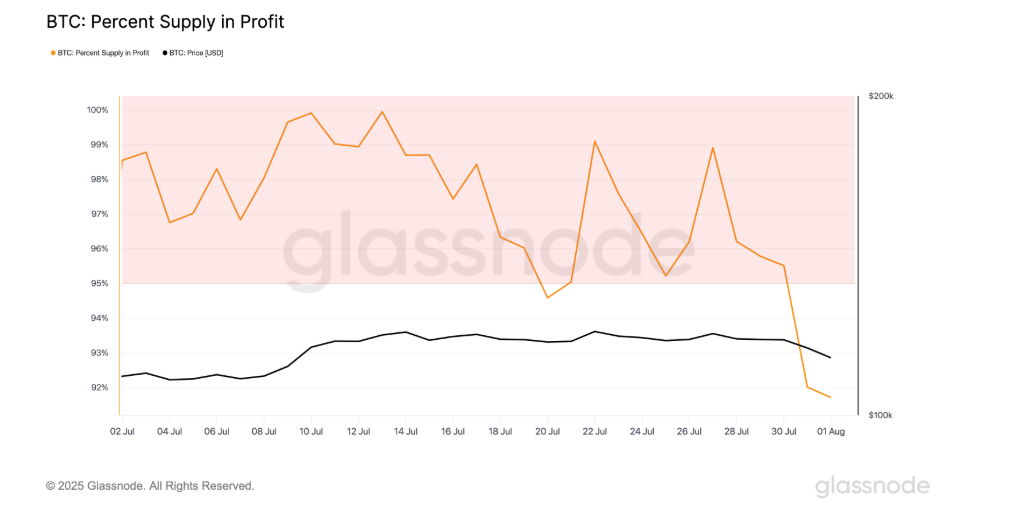Select the '01 Aug' x-axis date label

(x=831, y=432)
